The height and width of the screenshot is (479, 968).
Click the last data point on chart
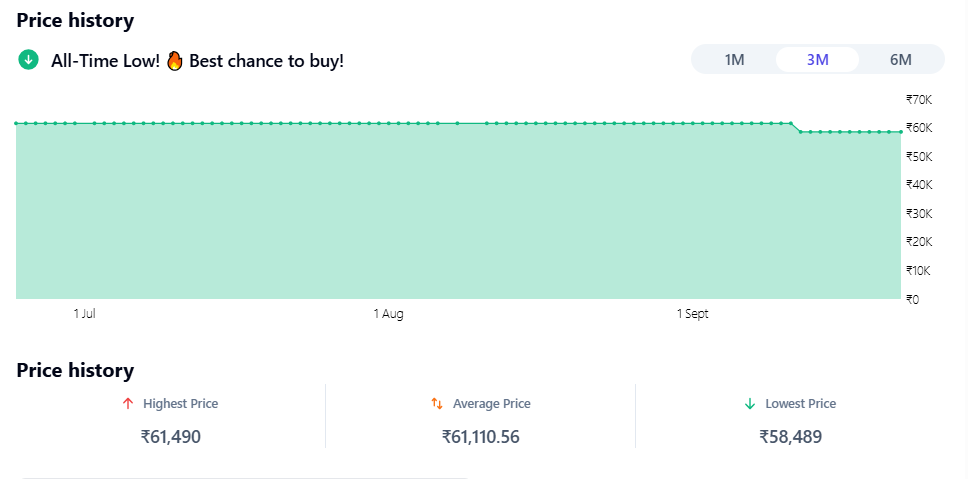pos(900,132)
